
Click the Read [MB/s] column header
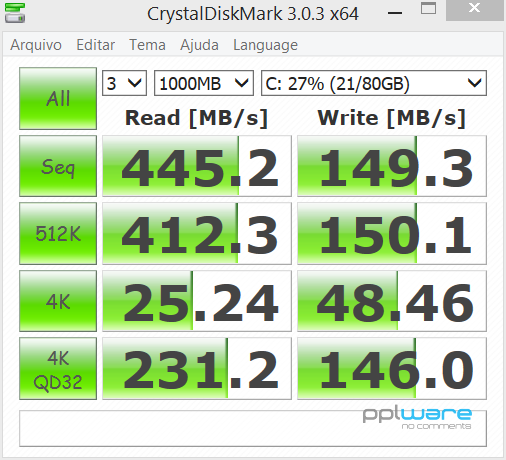click(x=196, y=118)
